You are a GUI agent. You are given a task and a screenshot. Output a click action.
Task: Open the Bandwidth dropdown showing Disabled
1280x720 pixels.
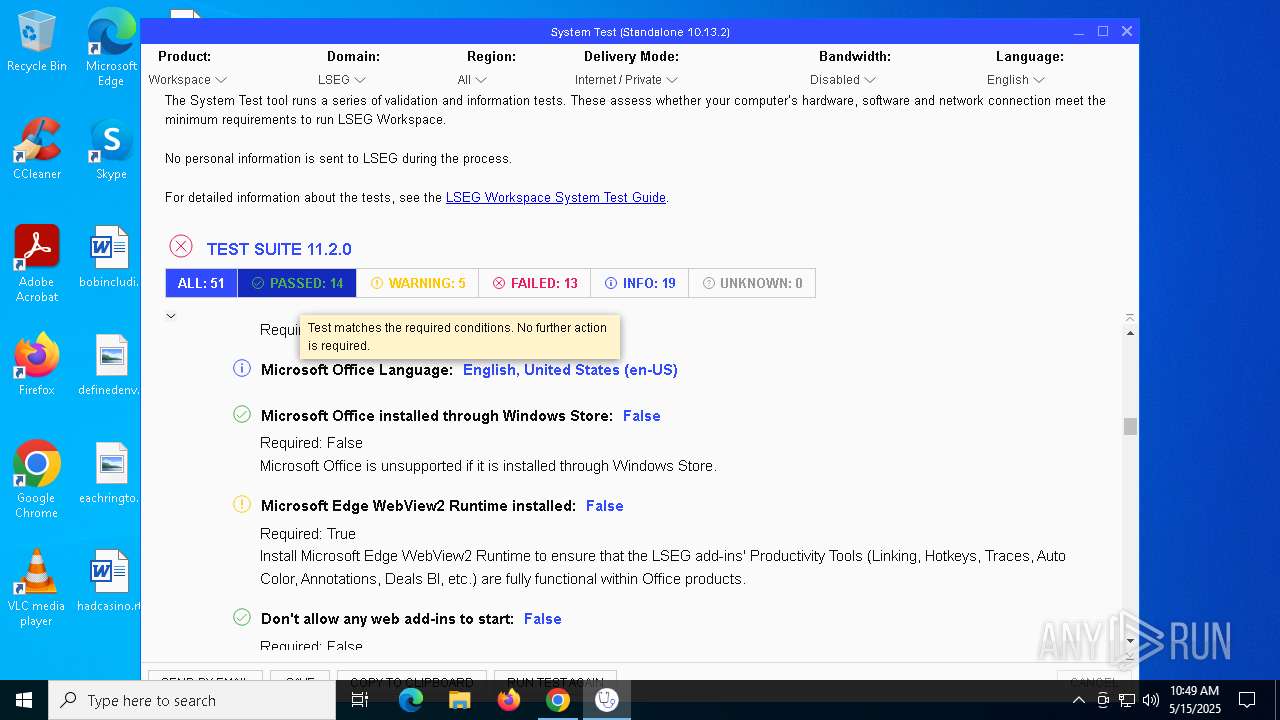click(x=843, y=80)
